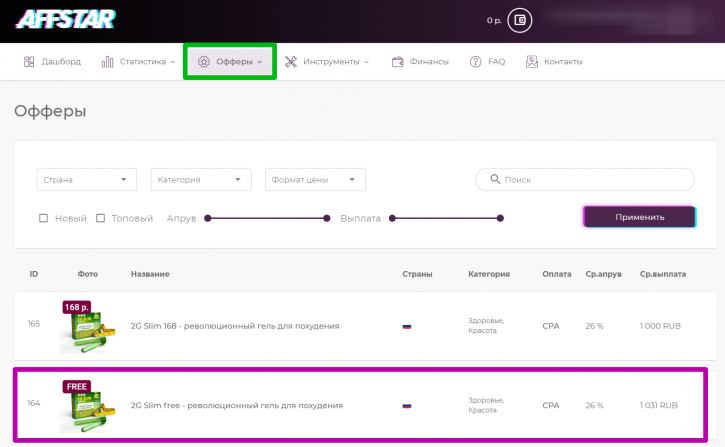This screenshot has height=447, width=725.
Task: Click Russian flag in offer 164 row
Action: [x=407, y=406]
